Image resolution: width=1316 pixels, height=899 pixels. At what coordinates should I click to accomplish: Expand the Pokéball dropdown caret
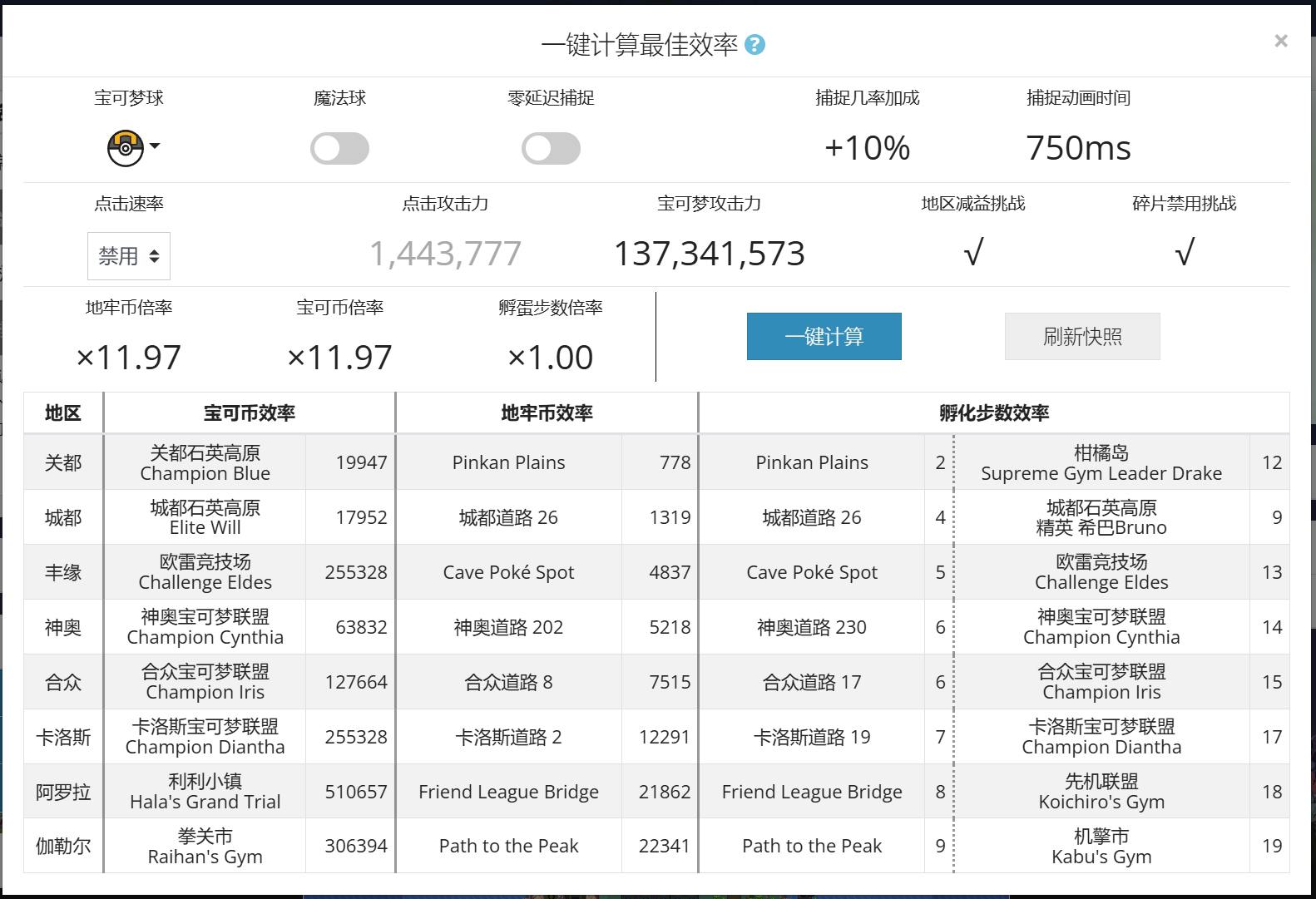[155, 146]
